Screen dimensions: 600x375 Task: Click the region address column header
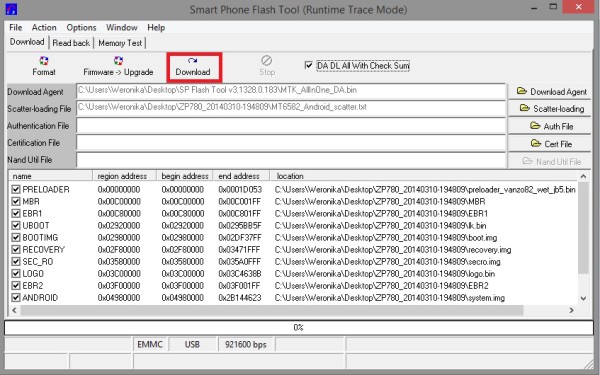click(124, 176)
